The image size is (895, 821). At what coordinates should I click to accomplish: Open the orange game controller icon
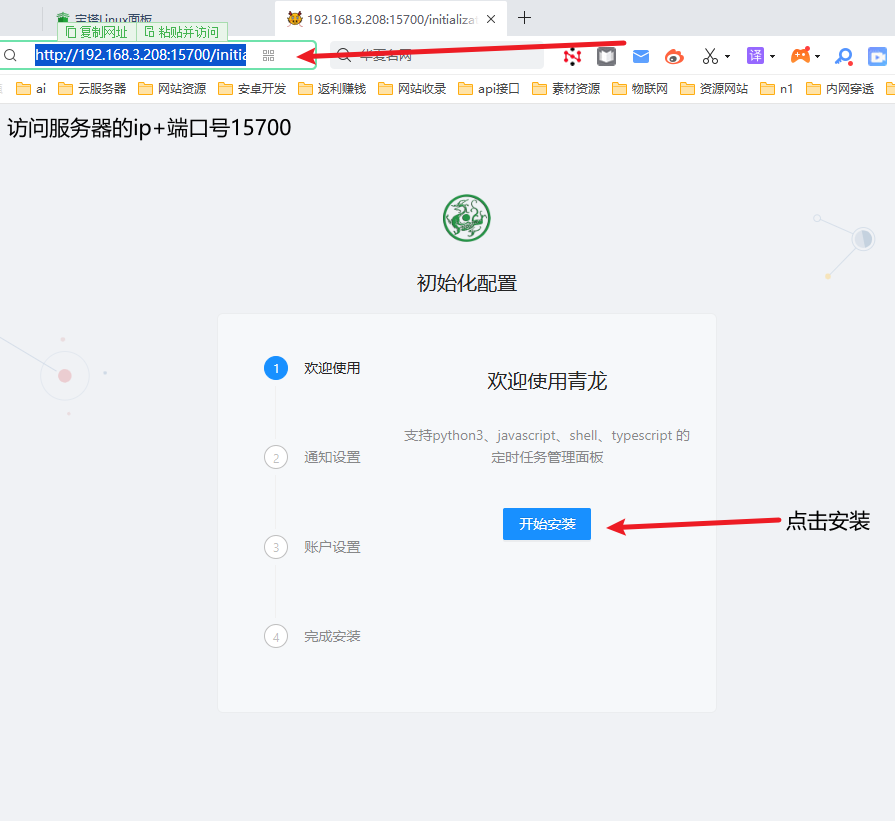point(800,56)
